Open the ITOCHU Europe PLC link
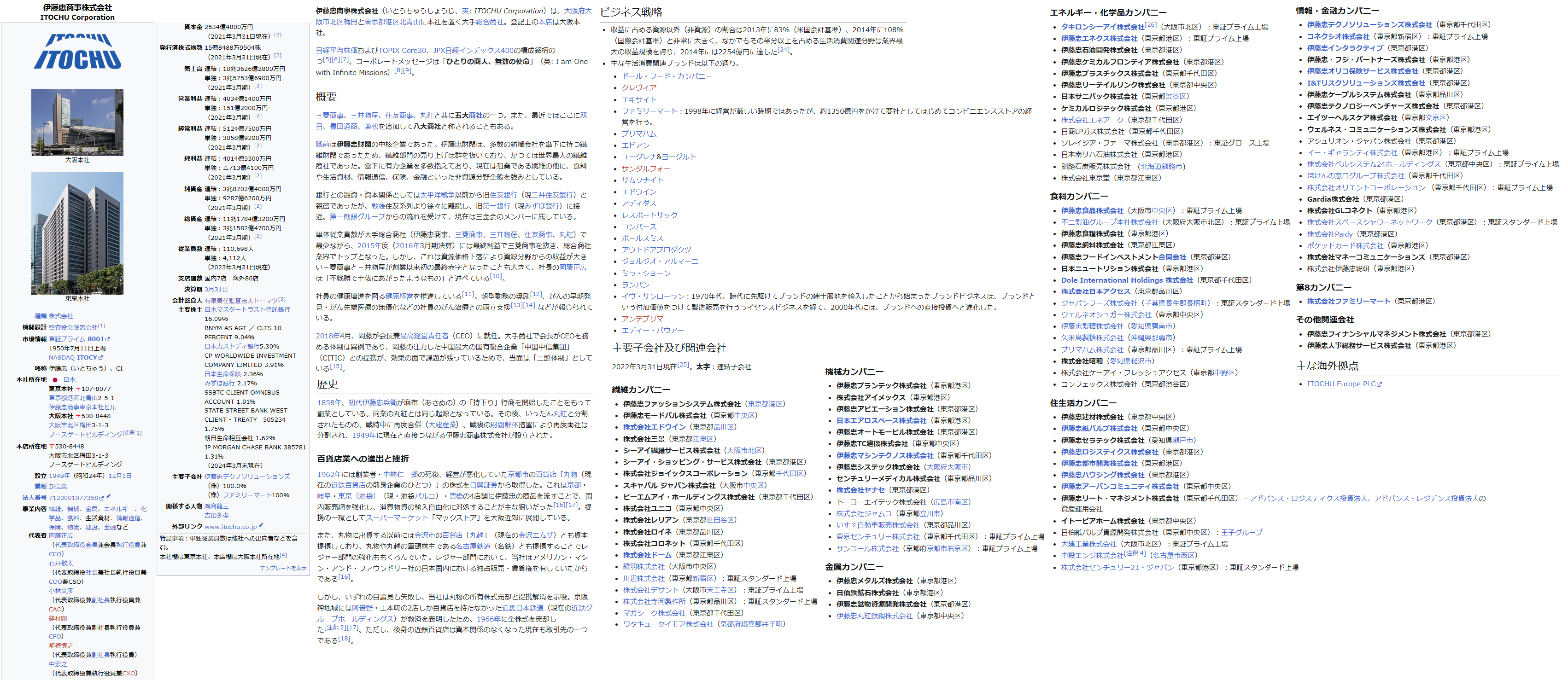Image resolution: width=1568 pixels, height=686 pixels. pyautogui.click(x=1341, y=384)
